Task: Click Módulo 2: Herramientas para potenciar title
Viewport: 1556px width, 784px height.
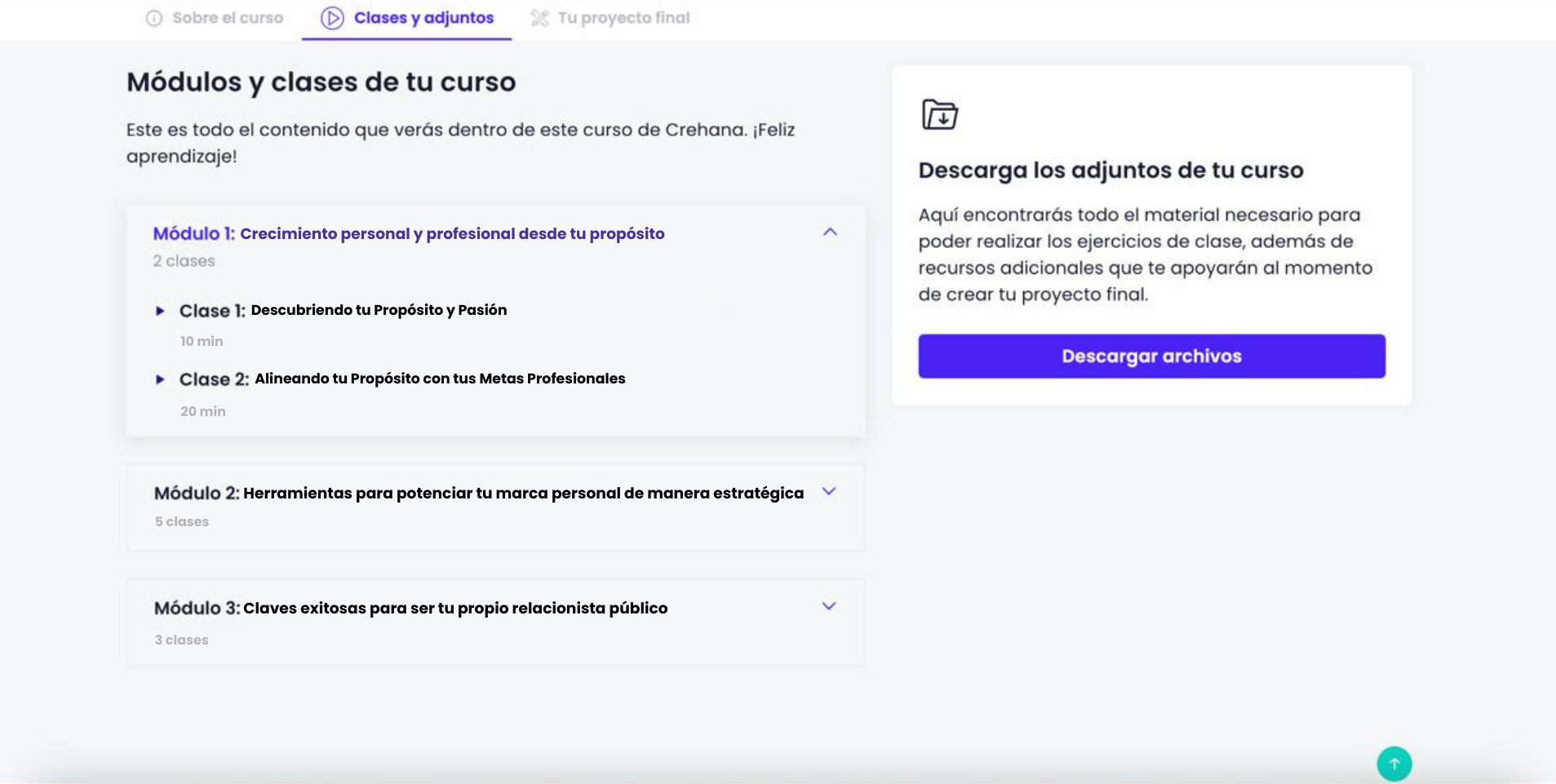Action: pos(478,493)
